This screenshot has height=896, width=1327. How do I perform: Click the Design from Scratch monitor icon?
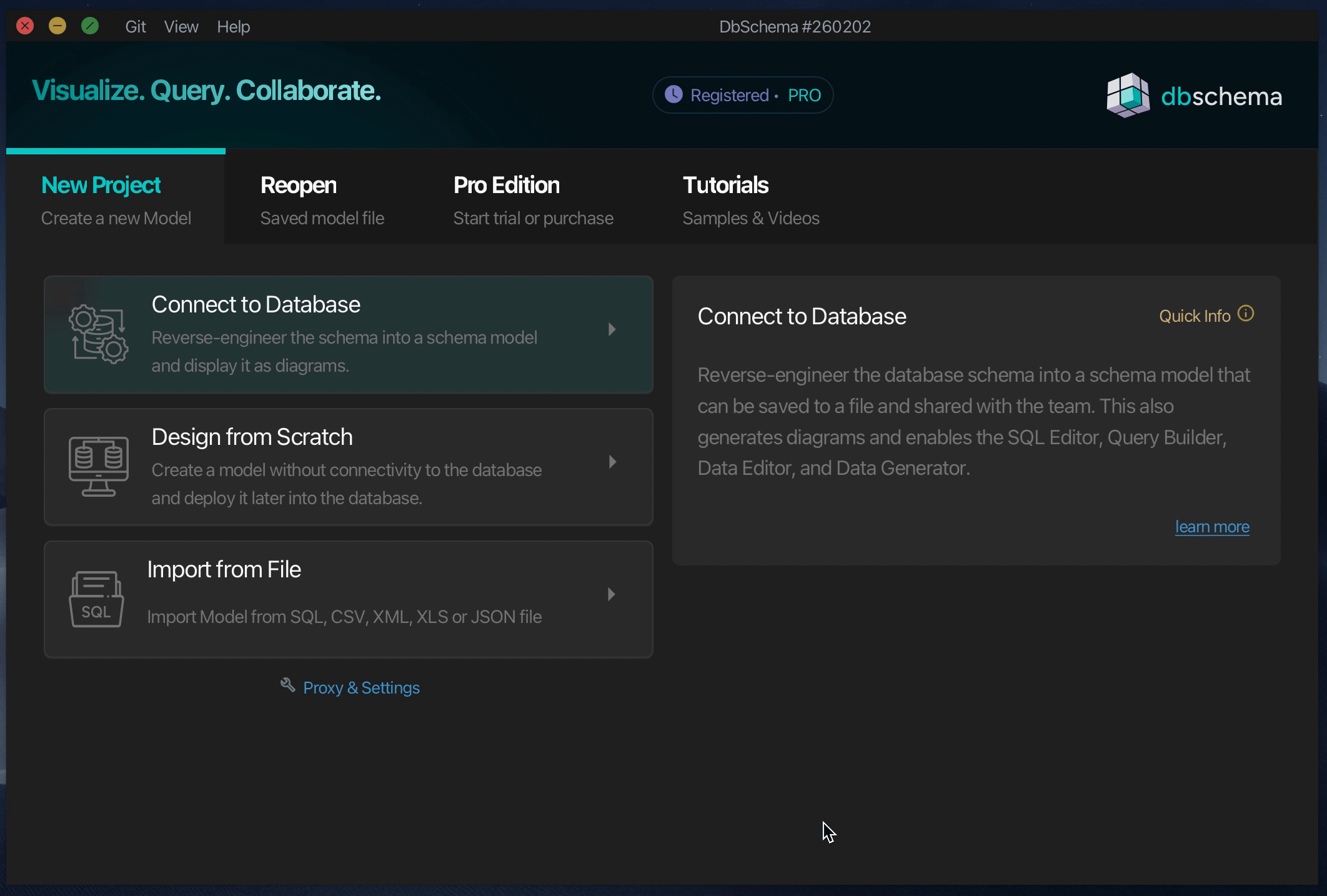pos(98,466)
